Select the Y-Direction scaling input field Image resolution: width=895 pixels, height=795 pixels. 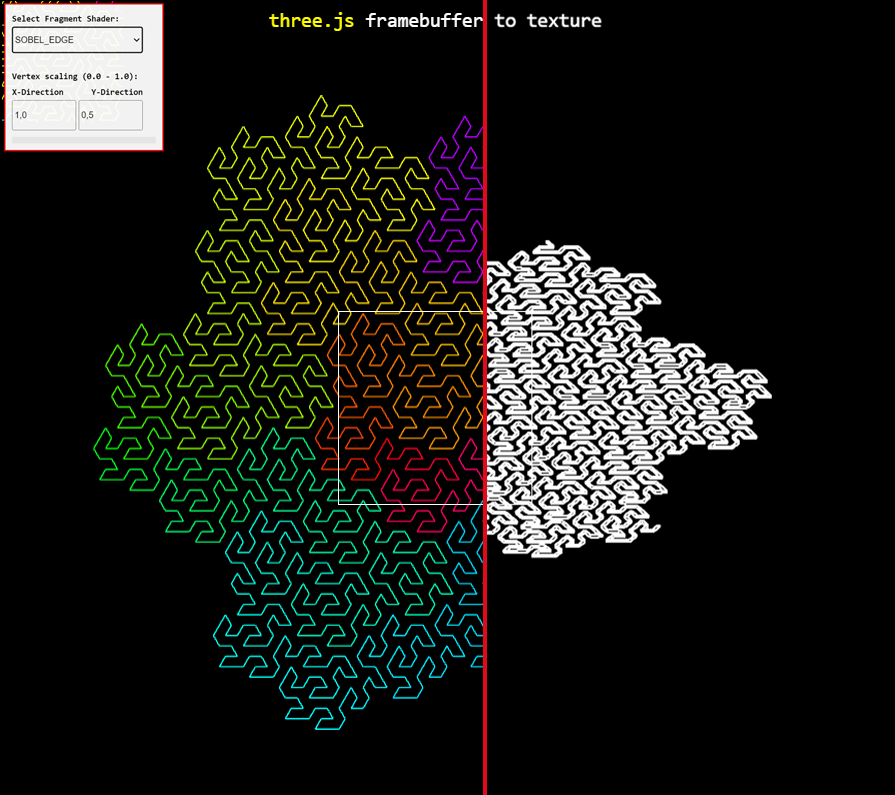coord(110,114)
